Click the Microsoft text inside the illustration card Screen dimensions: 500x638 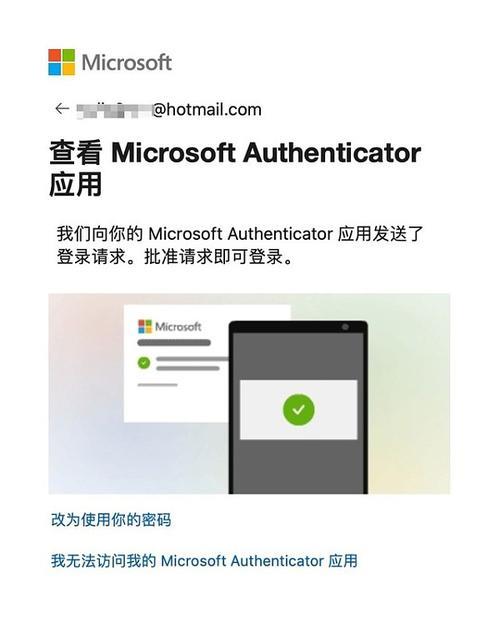click(x=178, y=327)
